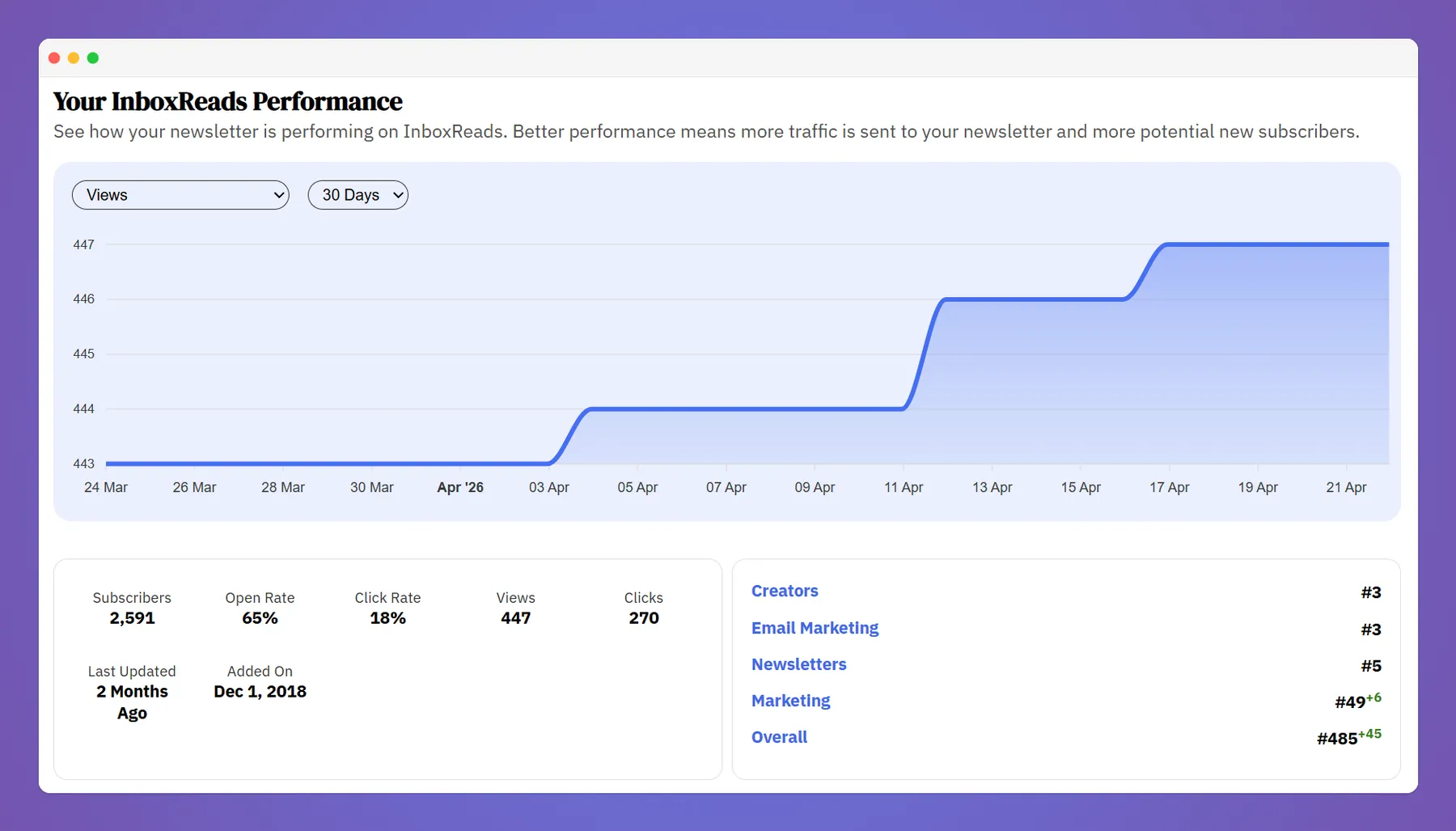Image resolution: width=1456 pixels, height=831 pixels.
Task: Click the Marketing rank #49
Action: 1350,702
